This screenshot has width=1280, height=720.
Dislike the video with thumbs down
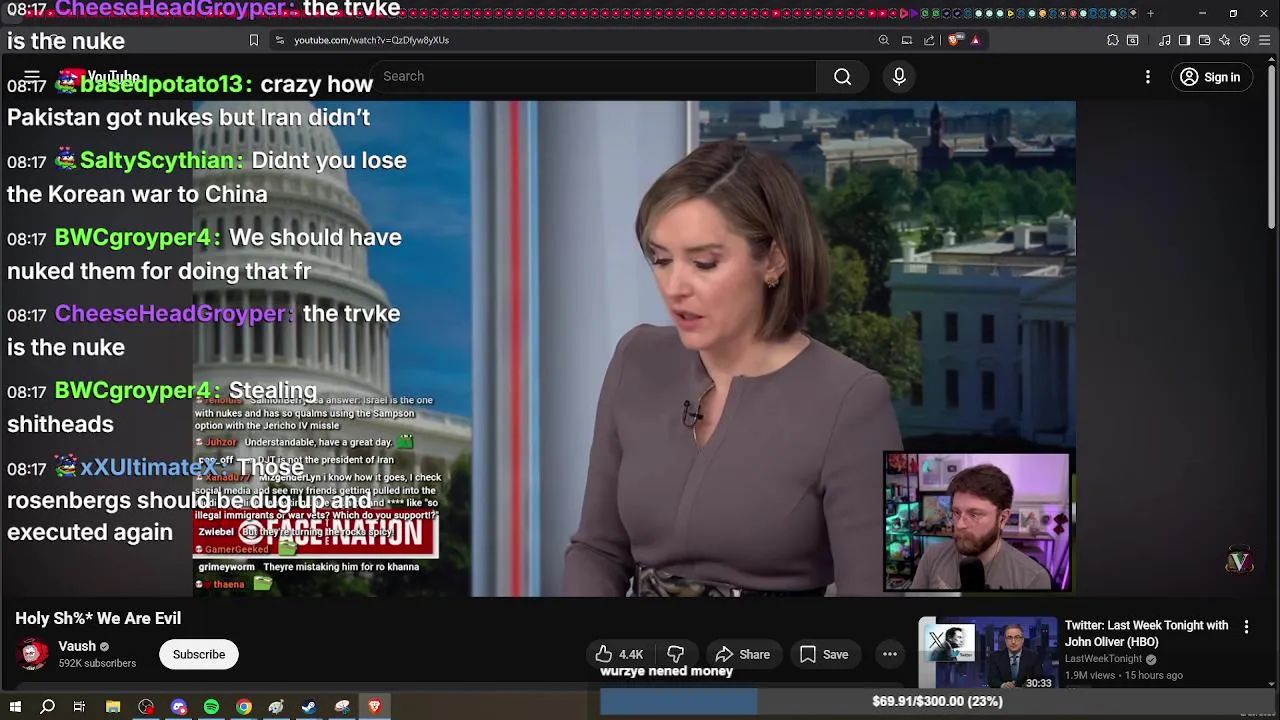(x=676, y=654)
